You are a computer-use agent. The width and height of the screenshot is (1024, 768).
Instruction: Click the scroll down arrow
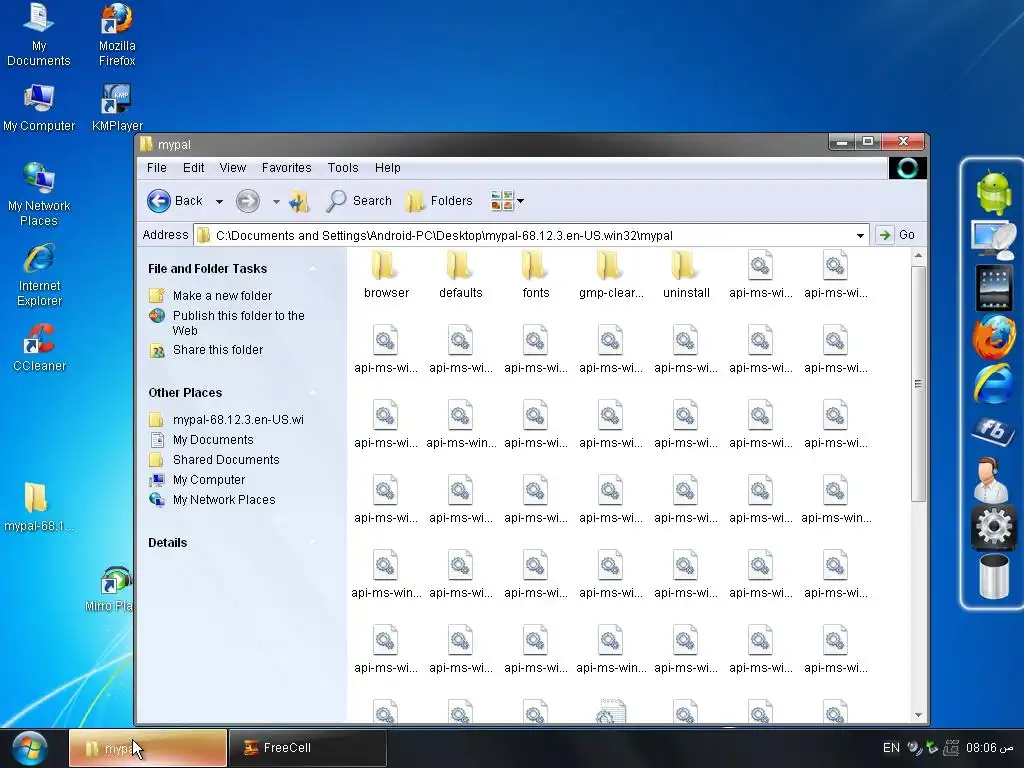coord(918,715)
